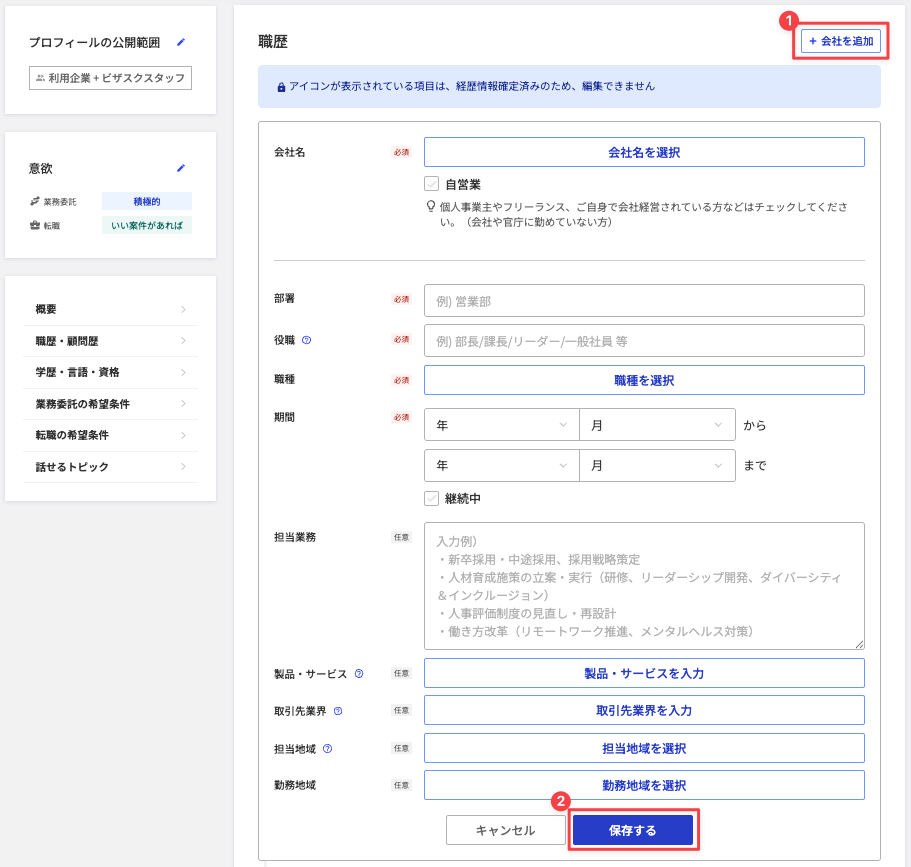Click the briefcase icon beside 転職
The width and height of the screenshot is (911, 867).
pos(35,225)
